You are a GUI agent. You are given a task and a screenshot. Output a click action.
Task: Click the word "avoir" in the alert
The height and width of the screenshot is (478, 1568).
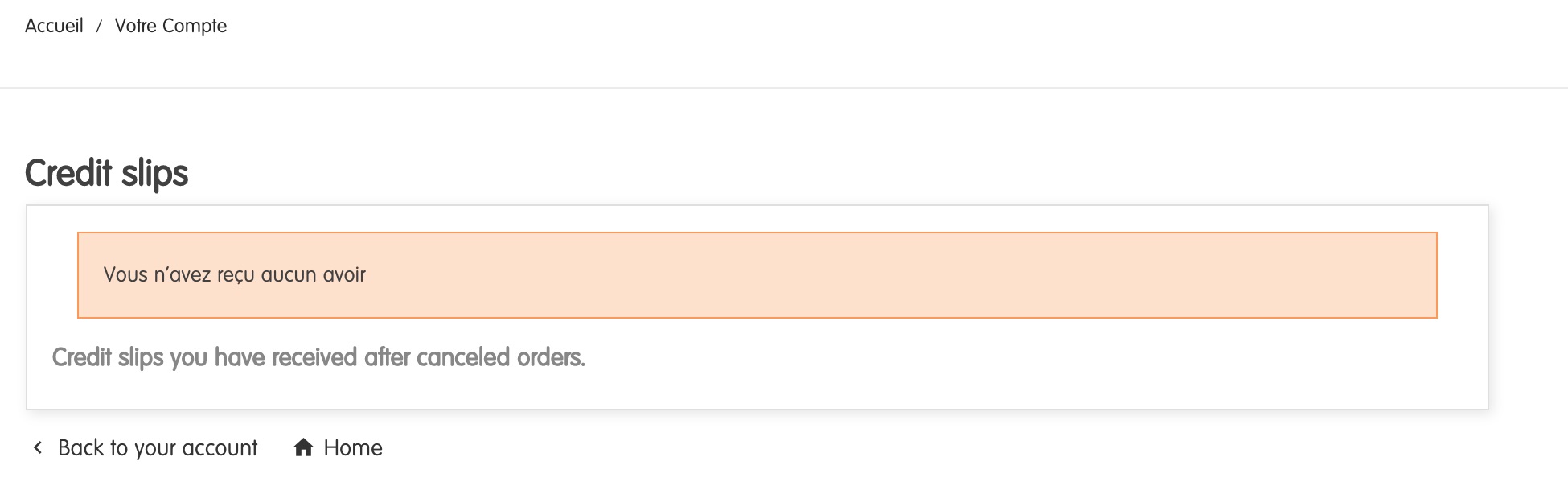click(x=344, y=275)
